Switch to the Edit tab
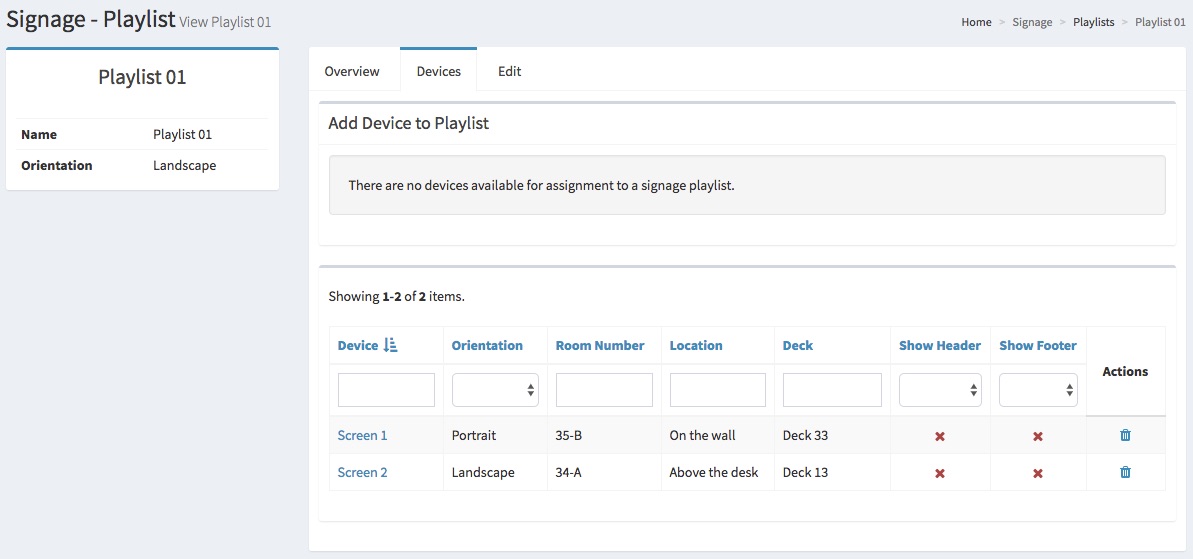This screenshot has height=559, width=1193. point(510,71)
